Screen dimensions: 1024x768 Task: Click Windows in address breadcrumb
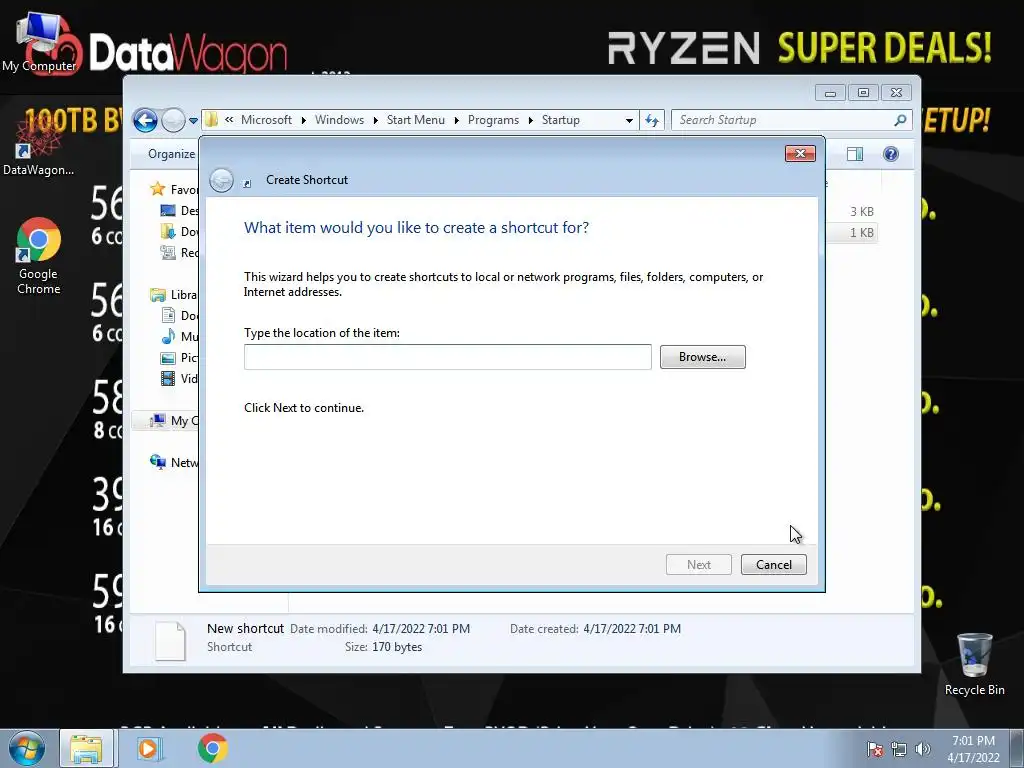click(x=339, y=120)
